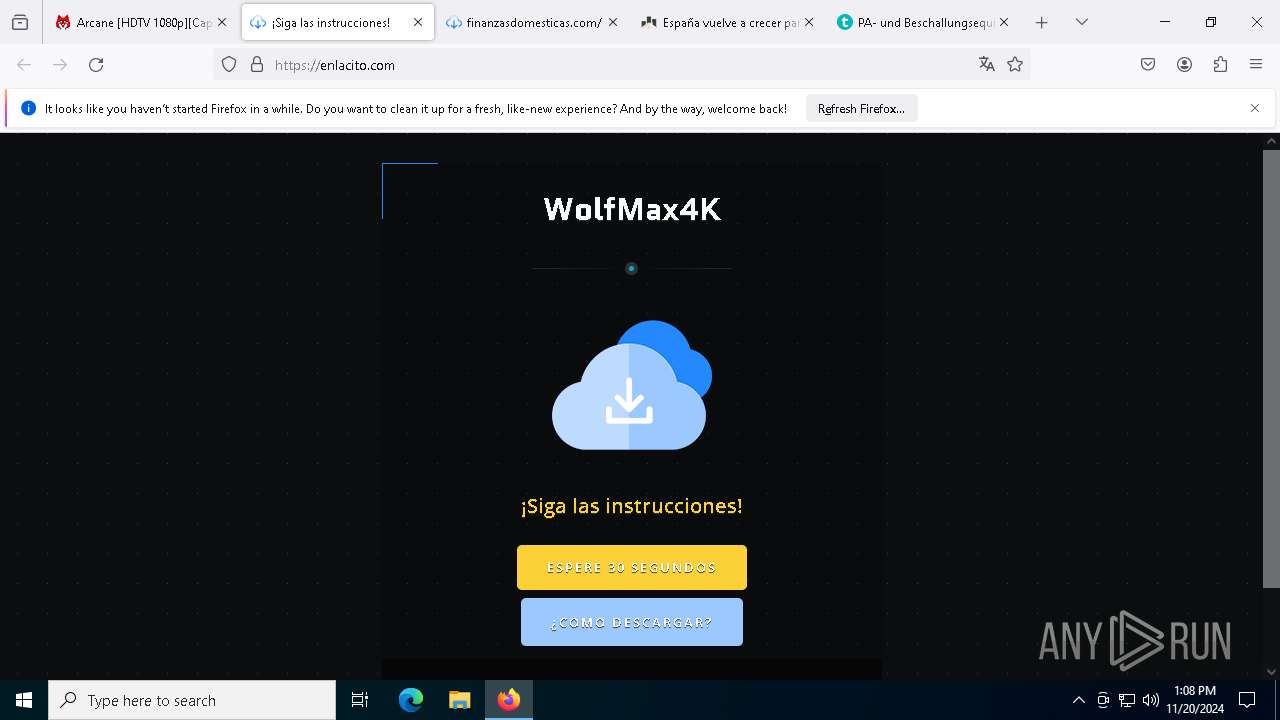Launch Microsoft Edge from taskbar
The width and height of the screenshot is (1280, 720).
411,700
